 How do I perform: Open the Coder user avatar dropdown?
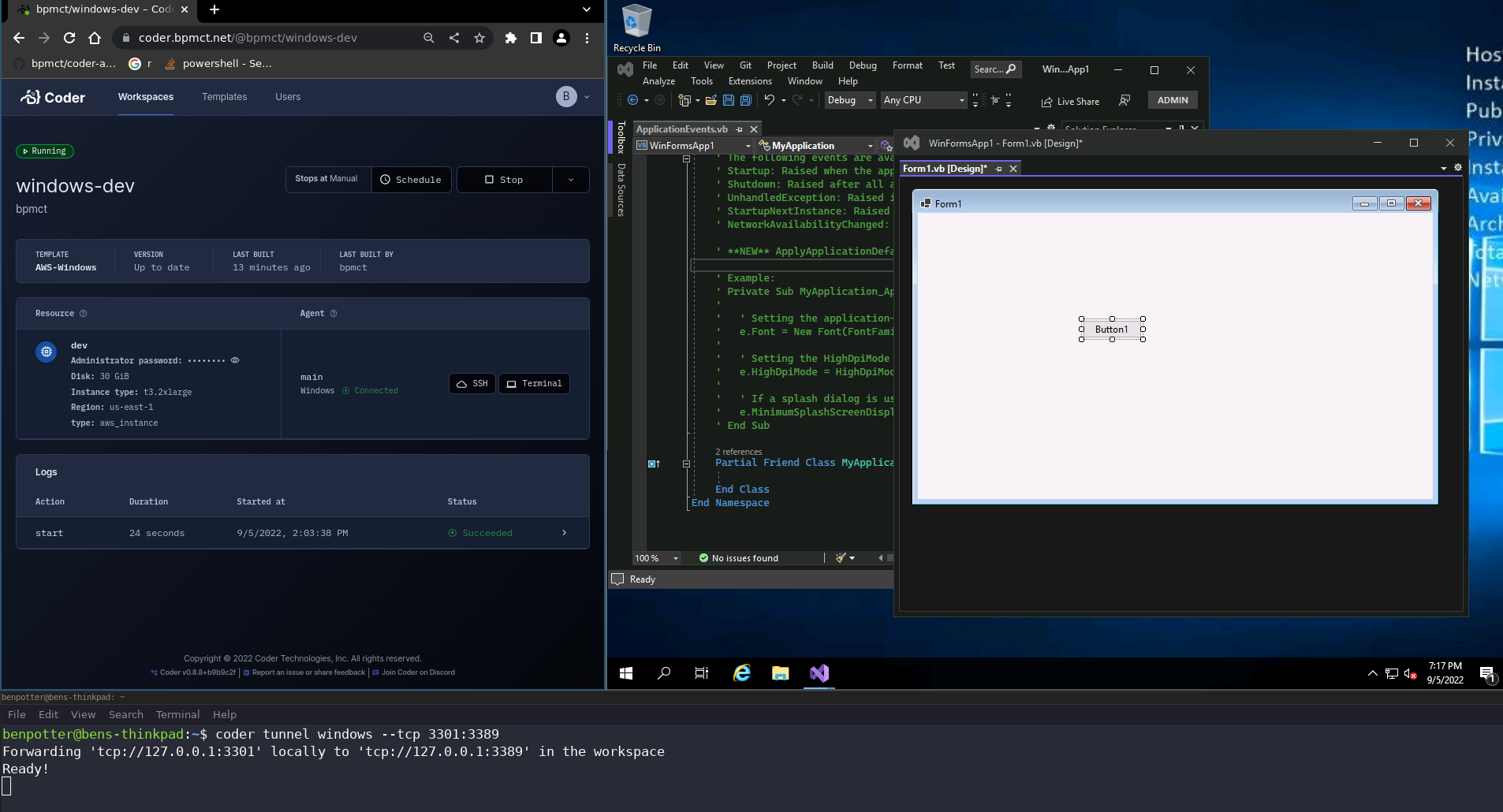(572, 96)
